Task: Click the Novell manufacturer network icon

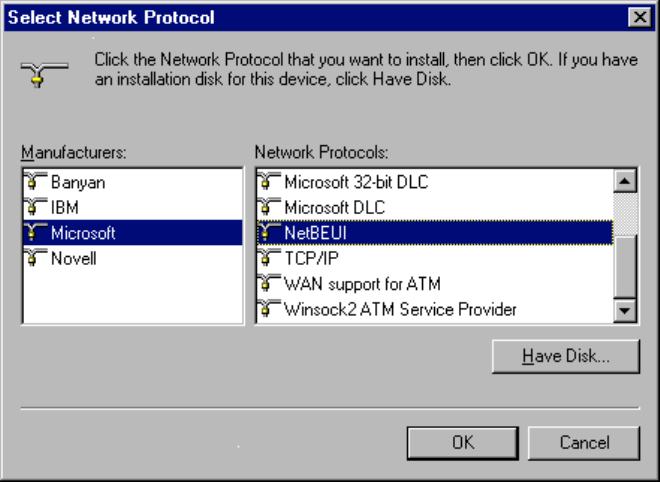Action: pyautogui.click(x=36, y=258)
